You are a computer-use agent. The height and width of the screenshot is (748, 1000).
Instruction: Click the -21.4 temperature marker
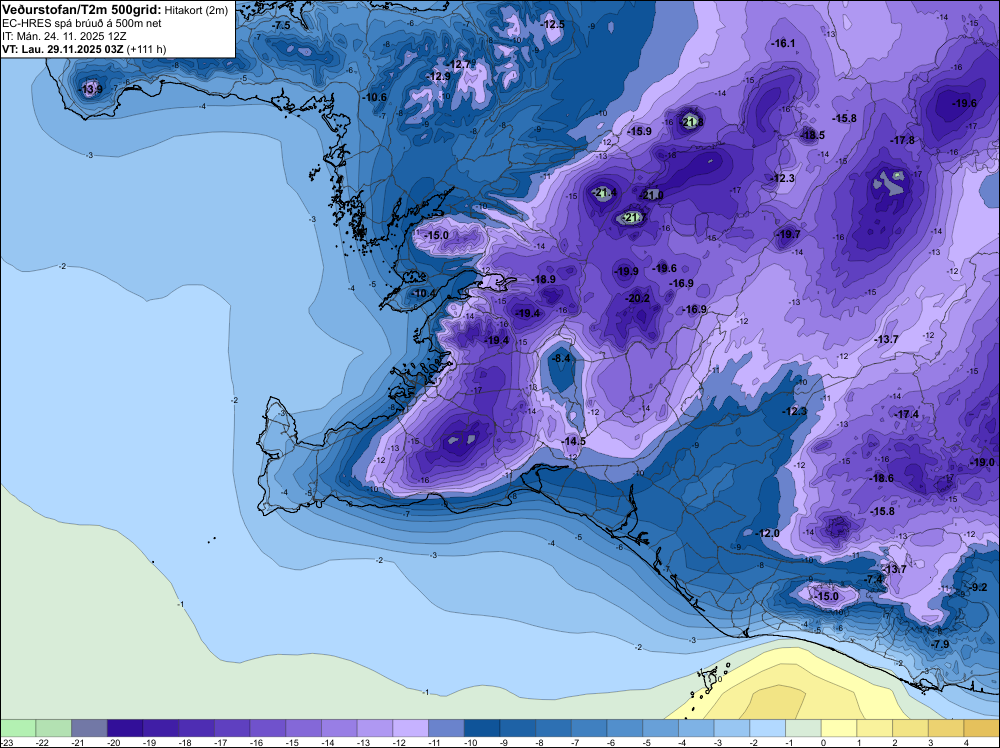pos(604,193)
